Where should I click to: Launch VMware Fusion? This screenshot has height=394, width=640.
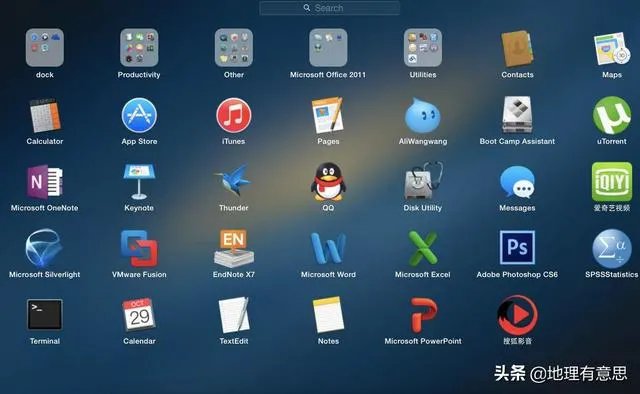click(x=139, y=249)
